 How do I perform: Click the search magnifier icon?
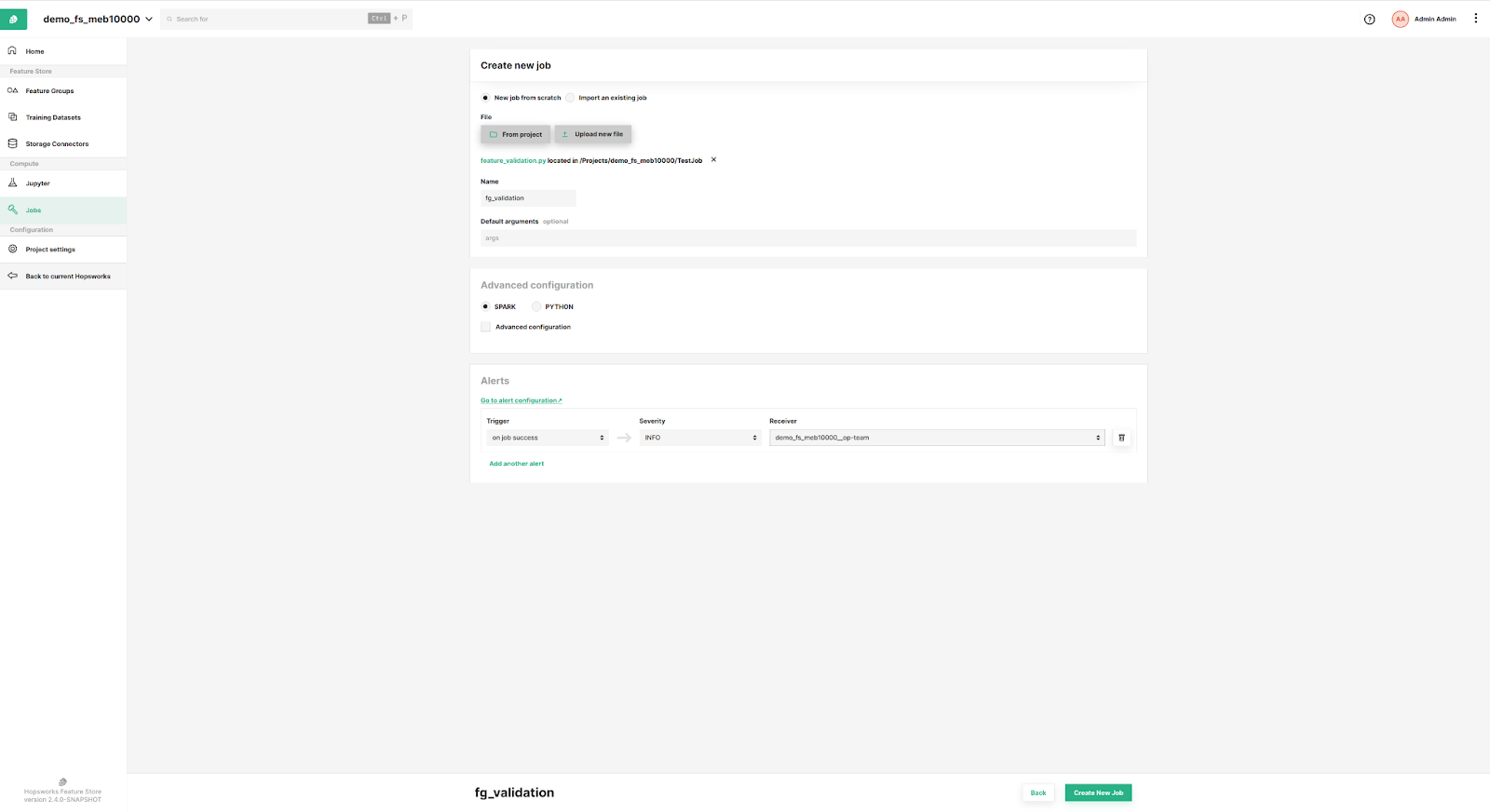coord(169,19)
